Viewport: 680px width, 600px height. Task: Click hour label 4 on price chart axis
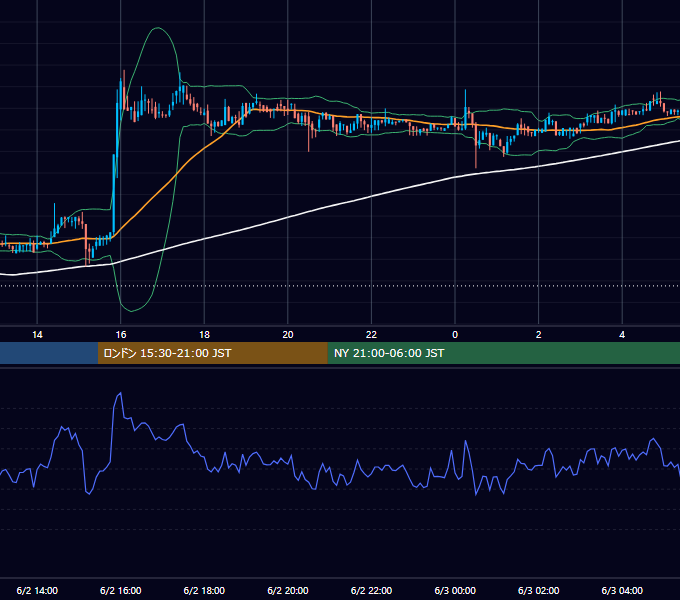[x=622, y=335]
